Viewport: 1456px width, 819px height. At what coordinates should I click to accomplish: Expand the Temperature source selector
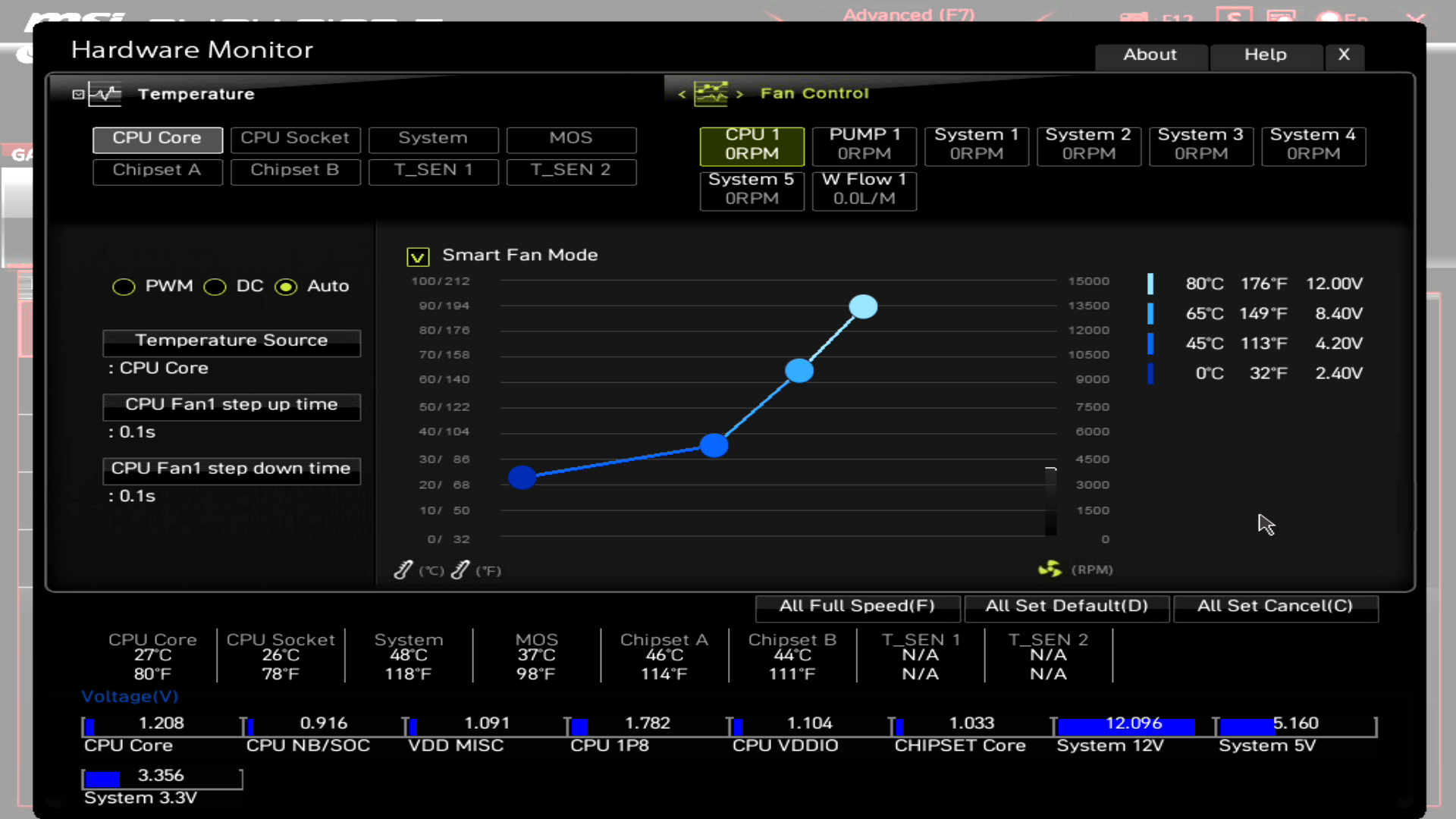point(231,340)
